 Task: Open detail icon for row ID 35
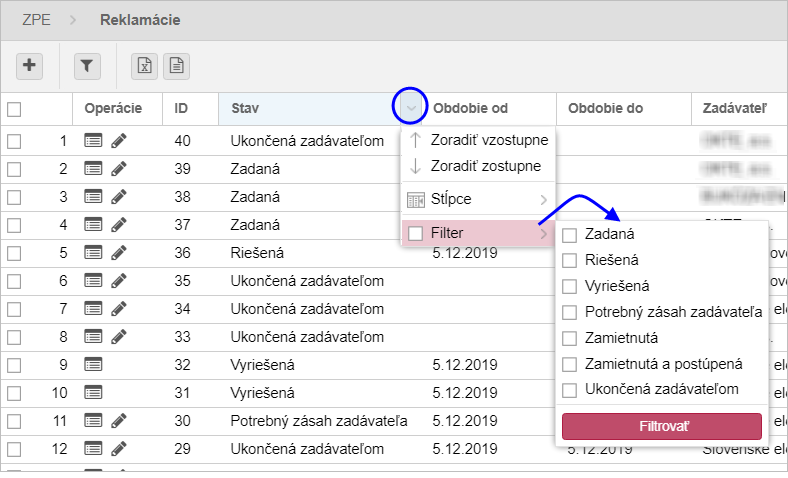(x=93, y=280)
